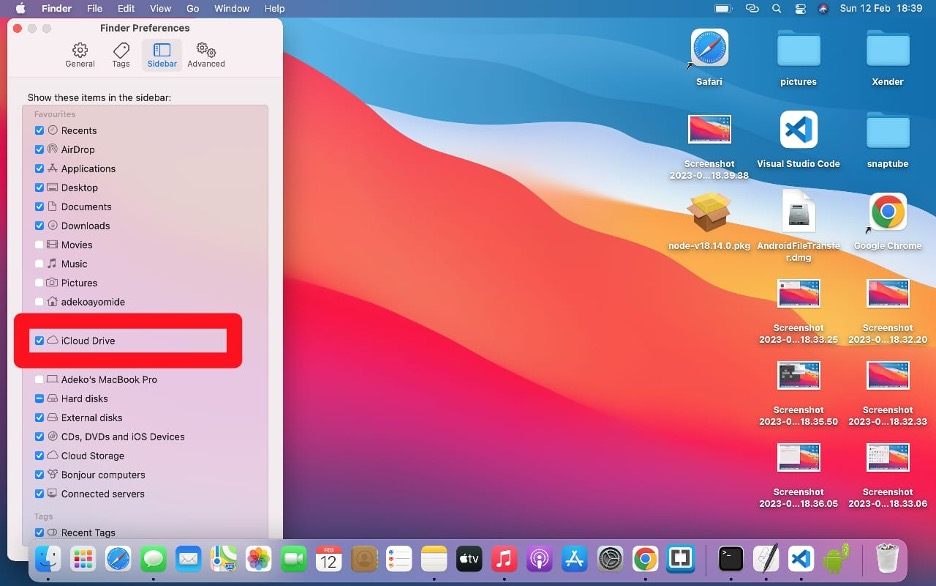This screenshot has width=936, height=586.
Task: Open the Trash in the Dock
Action: (x=887, y=559)
